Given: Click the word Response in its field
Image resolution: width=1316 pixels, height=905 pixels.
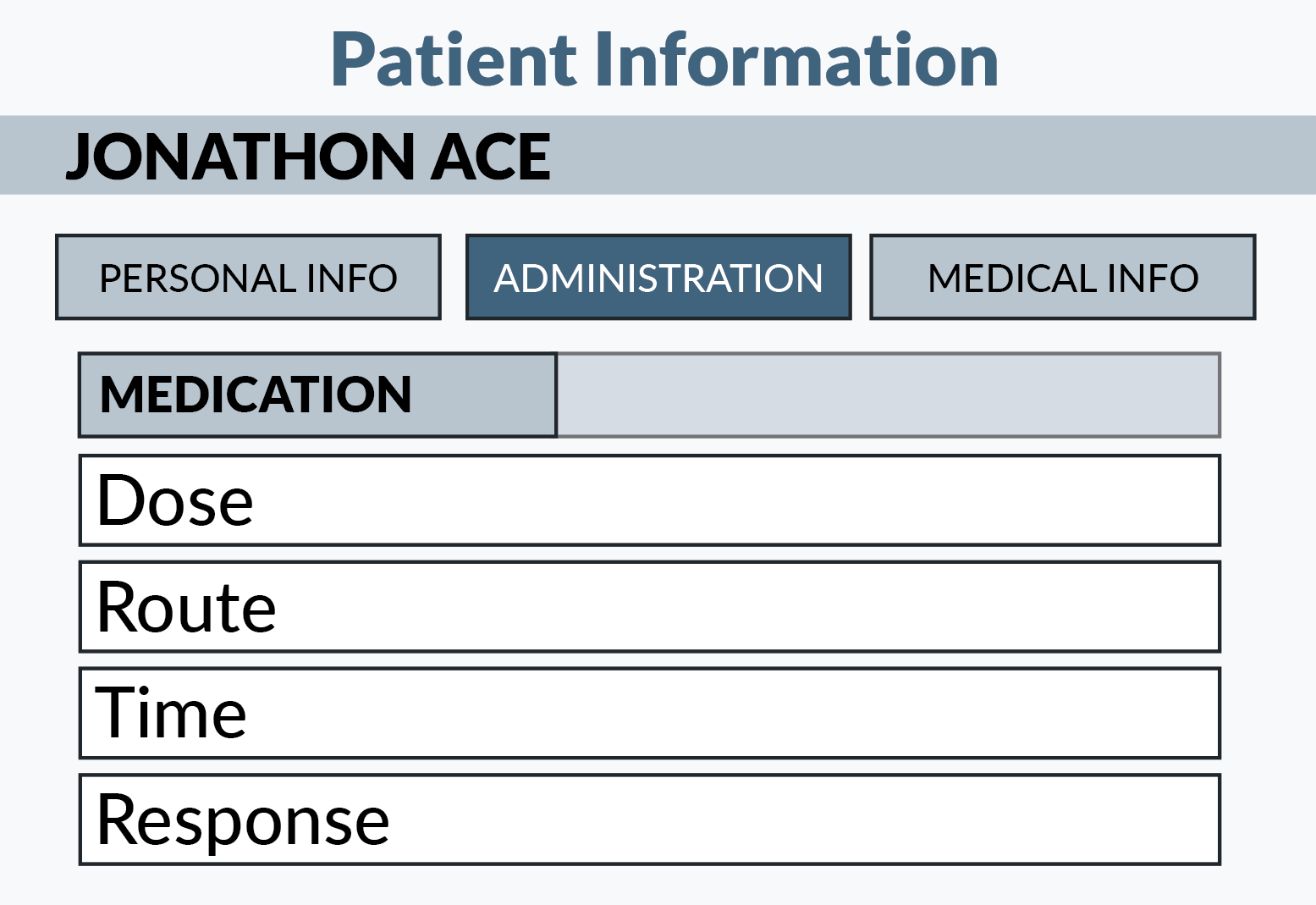Looking at the screenshot, I should pos(243,819).
